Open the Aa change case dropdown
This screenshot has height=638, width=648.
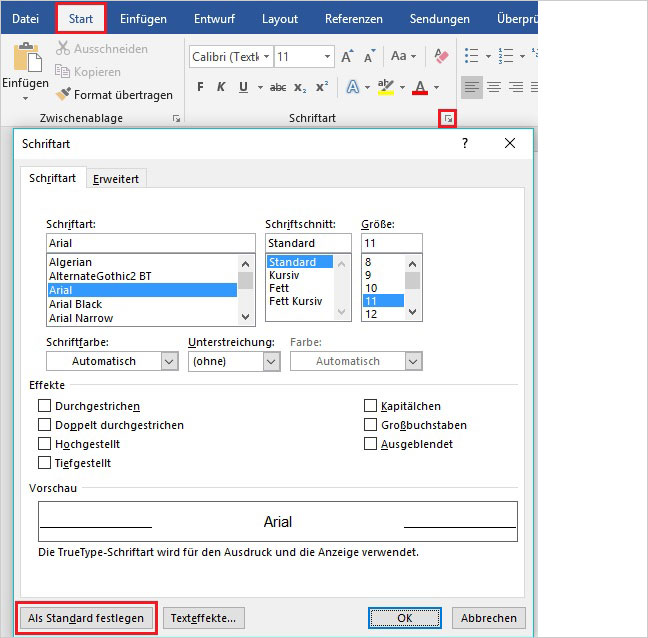click(x=403, y=56)
